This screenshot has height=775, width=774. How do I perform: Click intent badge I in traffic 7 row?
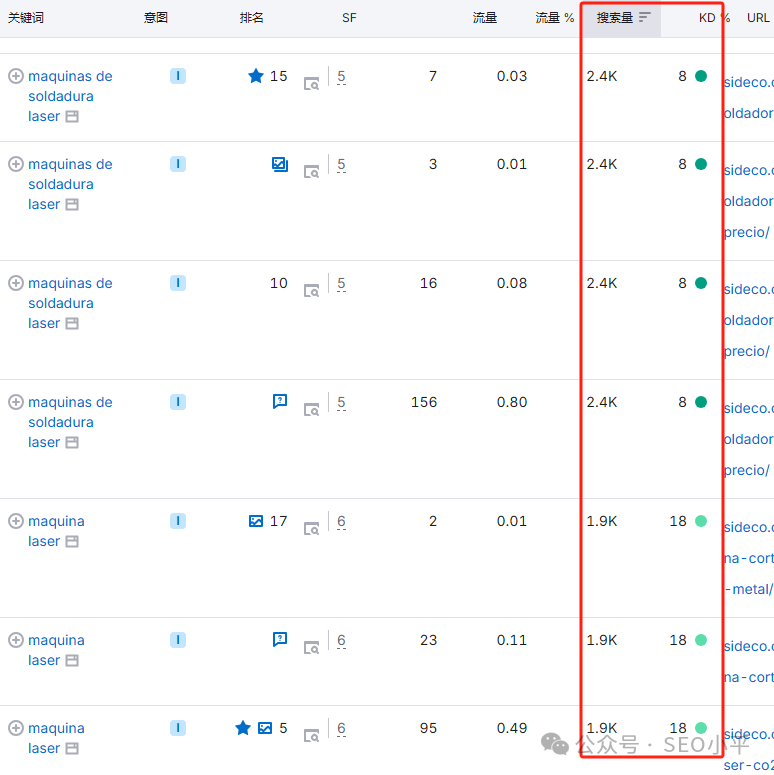pyautogui.click(x=178, y=76)
